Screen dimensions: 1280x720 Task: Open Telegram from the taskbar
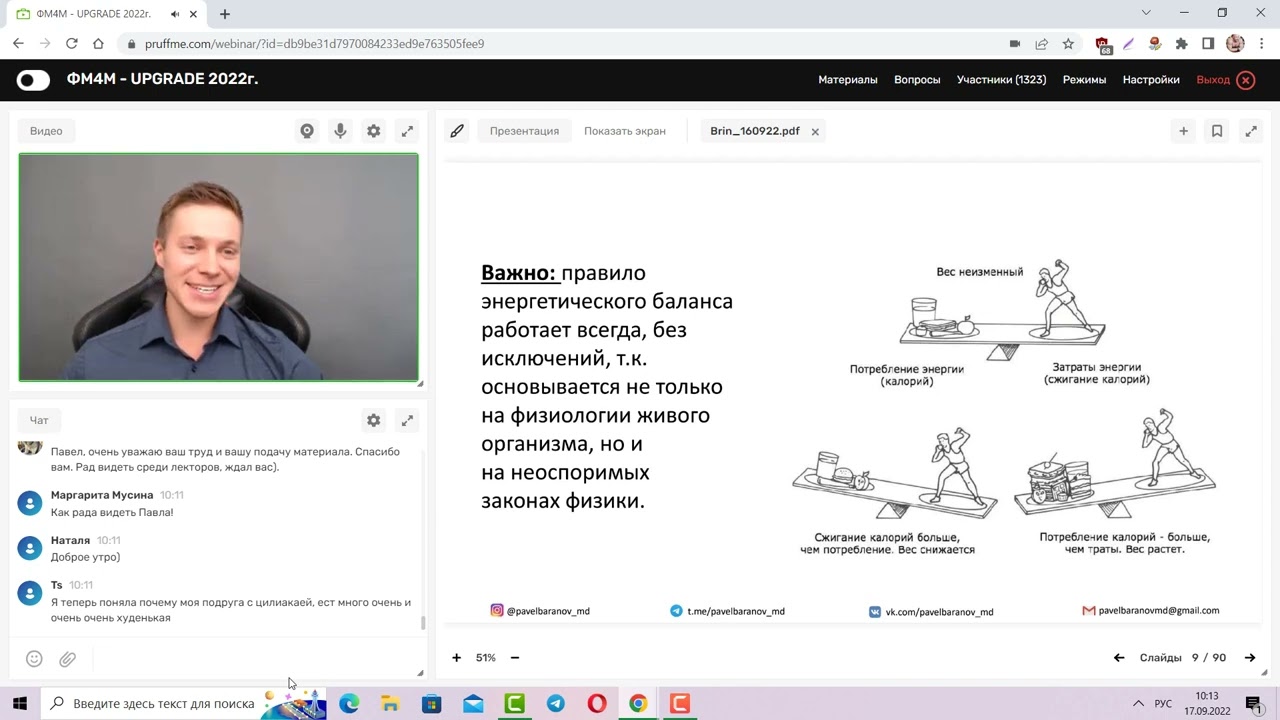point(556,704)
